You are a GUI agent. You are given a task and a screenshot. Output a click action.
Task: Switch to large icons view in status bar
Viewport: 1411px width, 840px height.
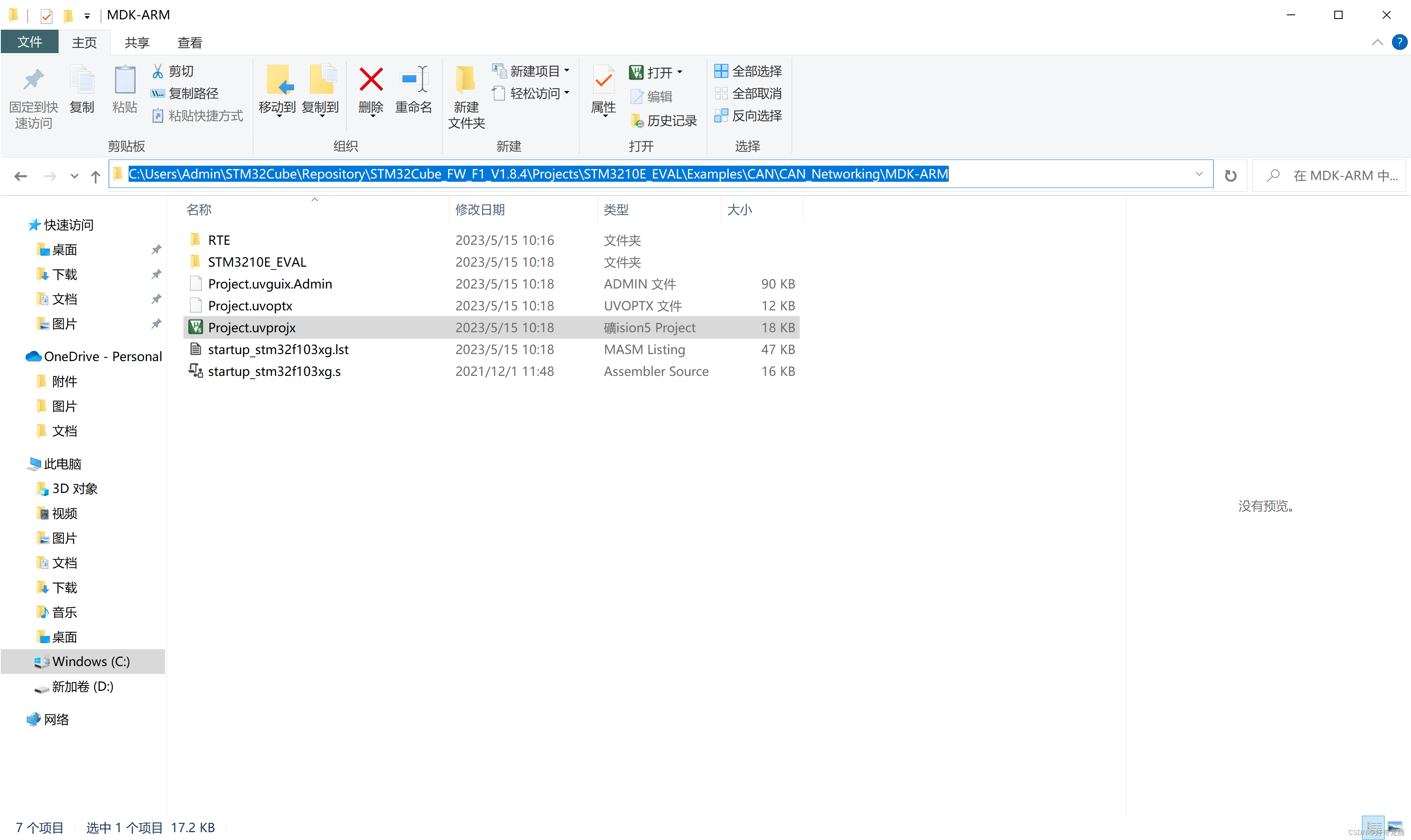click(1395, 827)
